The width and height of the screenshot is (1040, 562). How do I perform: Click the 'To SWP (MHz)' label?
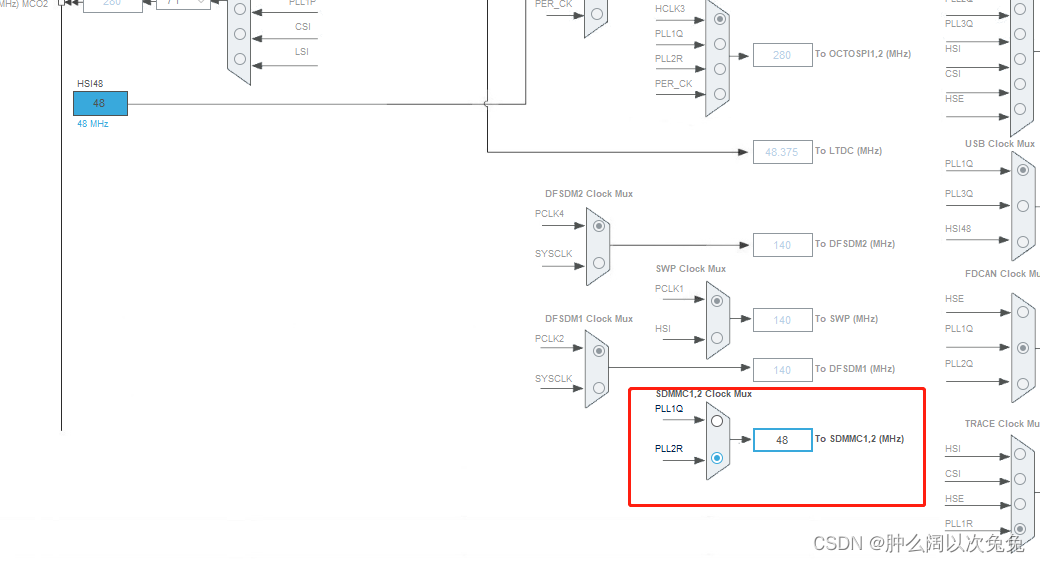tap(846, 318)
